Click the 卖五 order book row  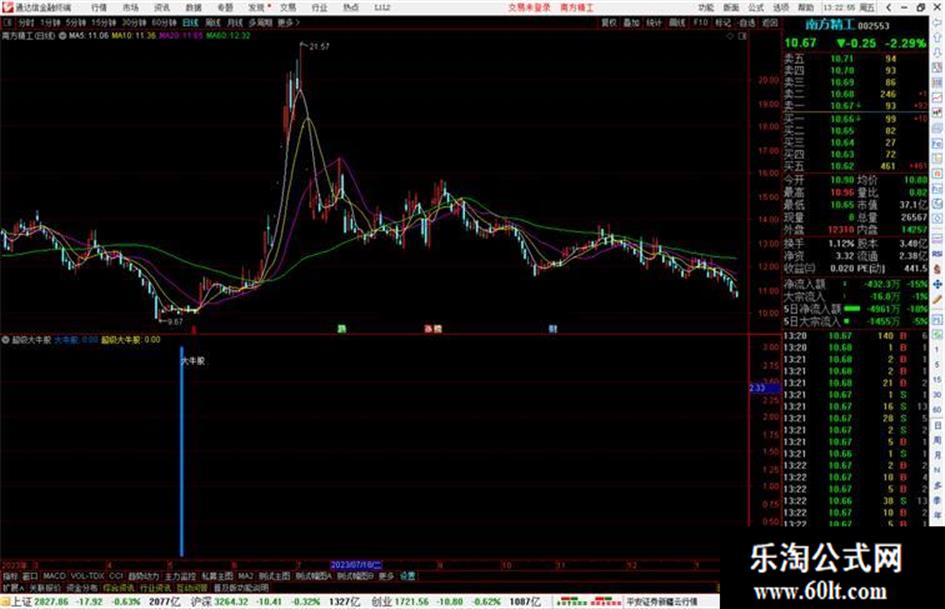(x=856, y=59)
